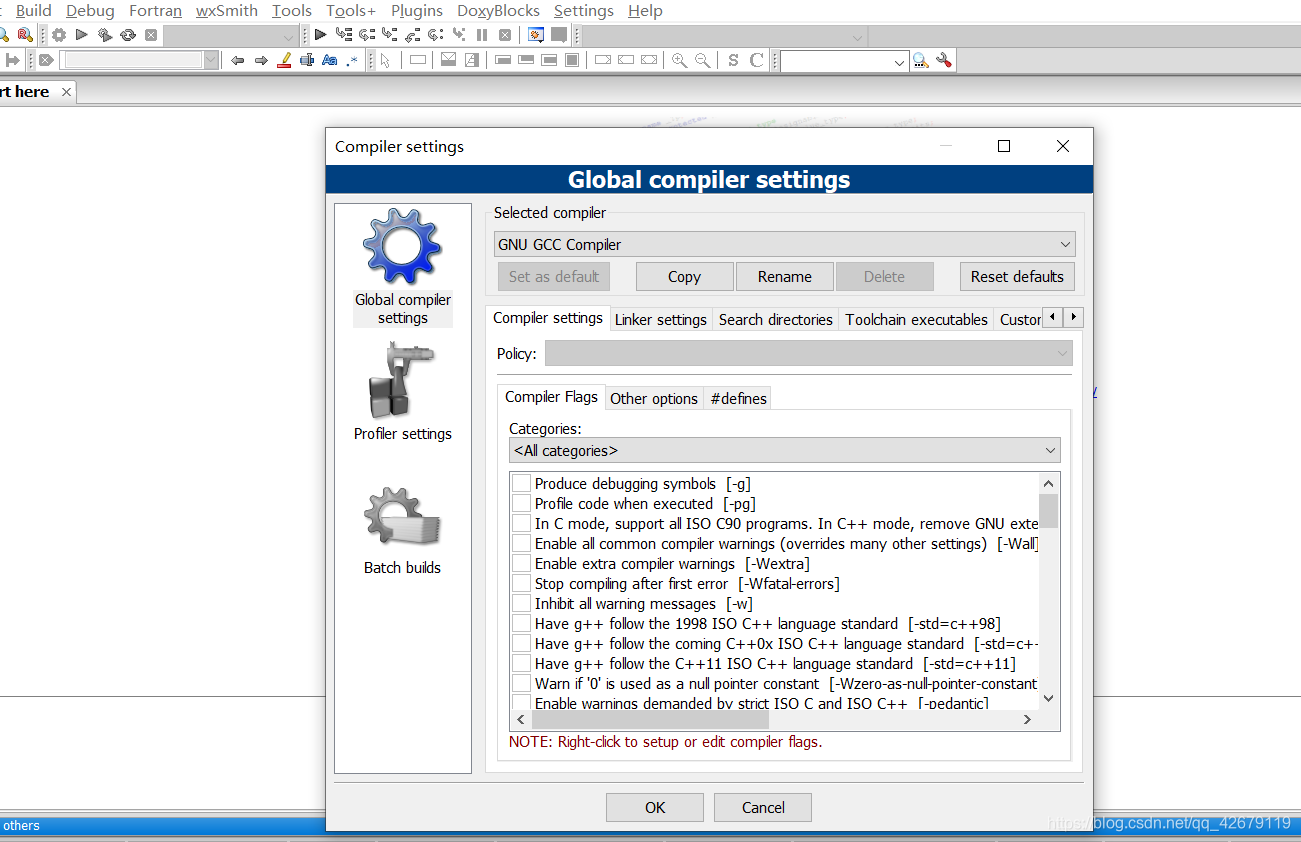The width and height of the screenshot is (1301, 842).
Task: Open the Selected compiler GNU GCC dropdown
Action: (x=784, y=244)
